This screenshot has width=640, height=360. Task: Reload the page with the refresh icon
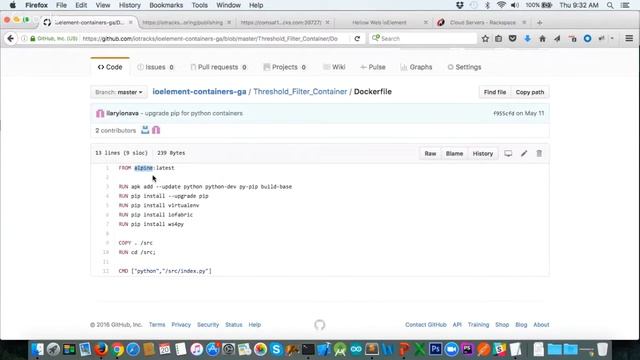click(x=357, y=38)
